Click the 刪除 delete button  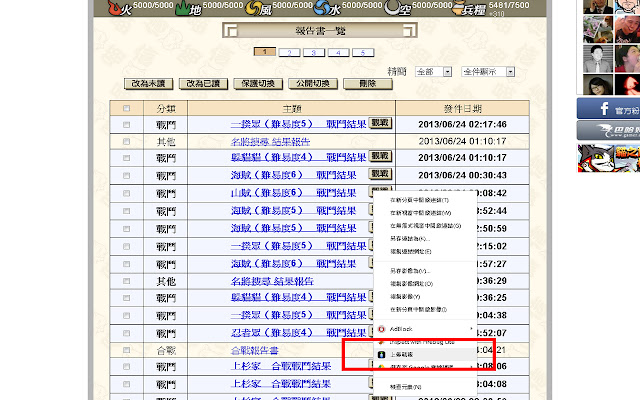tap(368, 84)
